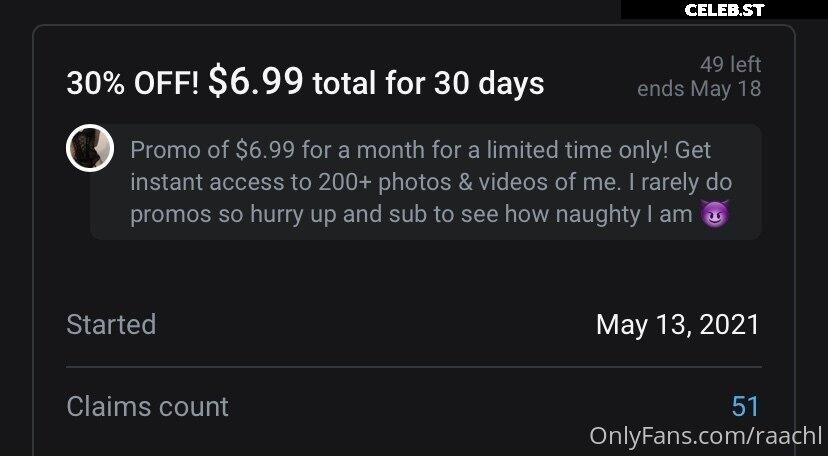828x456 pixels.
Task: Click the OnlyFans.com/raachl watermark link
Action: [x=705, y=436]
